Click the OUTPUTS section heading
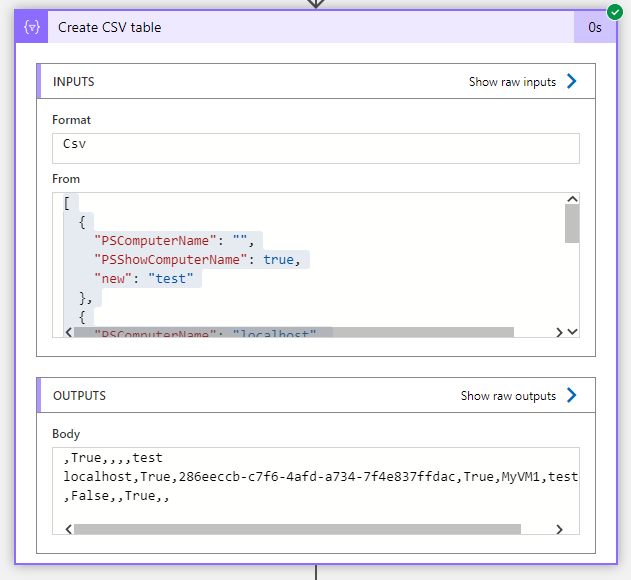This screenshot has width=631, height=580. point(79,396)
